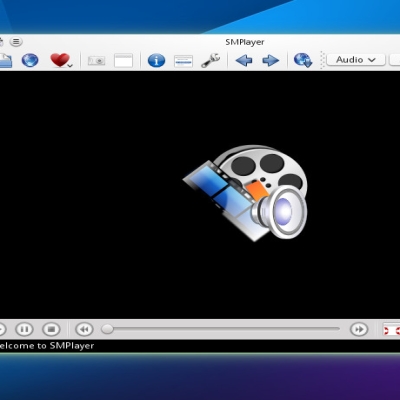Open the favorites heart icon
400x400 pixels.
60,60
